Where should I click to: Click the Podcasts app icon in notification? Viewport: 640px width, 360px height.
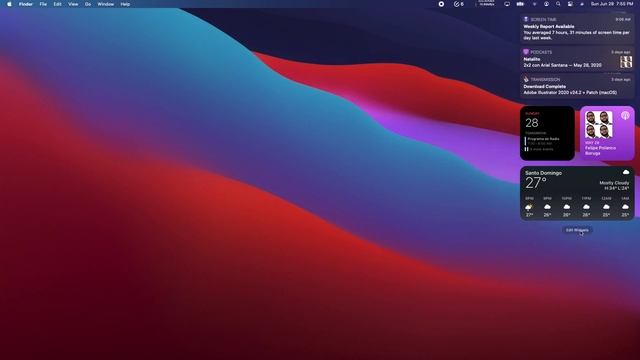(x=526, y=52)
